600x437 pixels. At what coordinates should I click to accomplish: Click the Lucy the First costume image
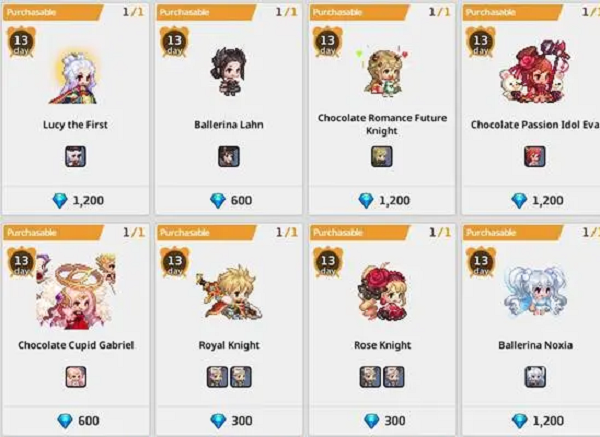[x=74, y=78]
